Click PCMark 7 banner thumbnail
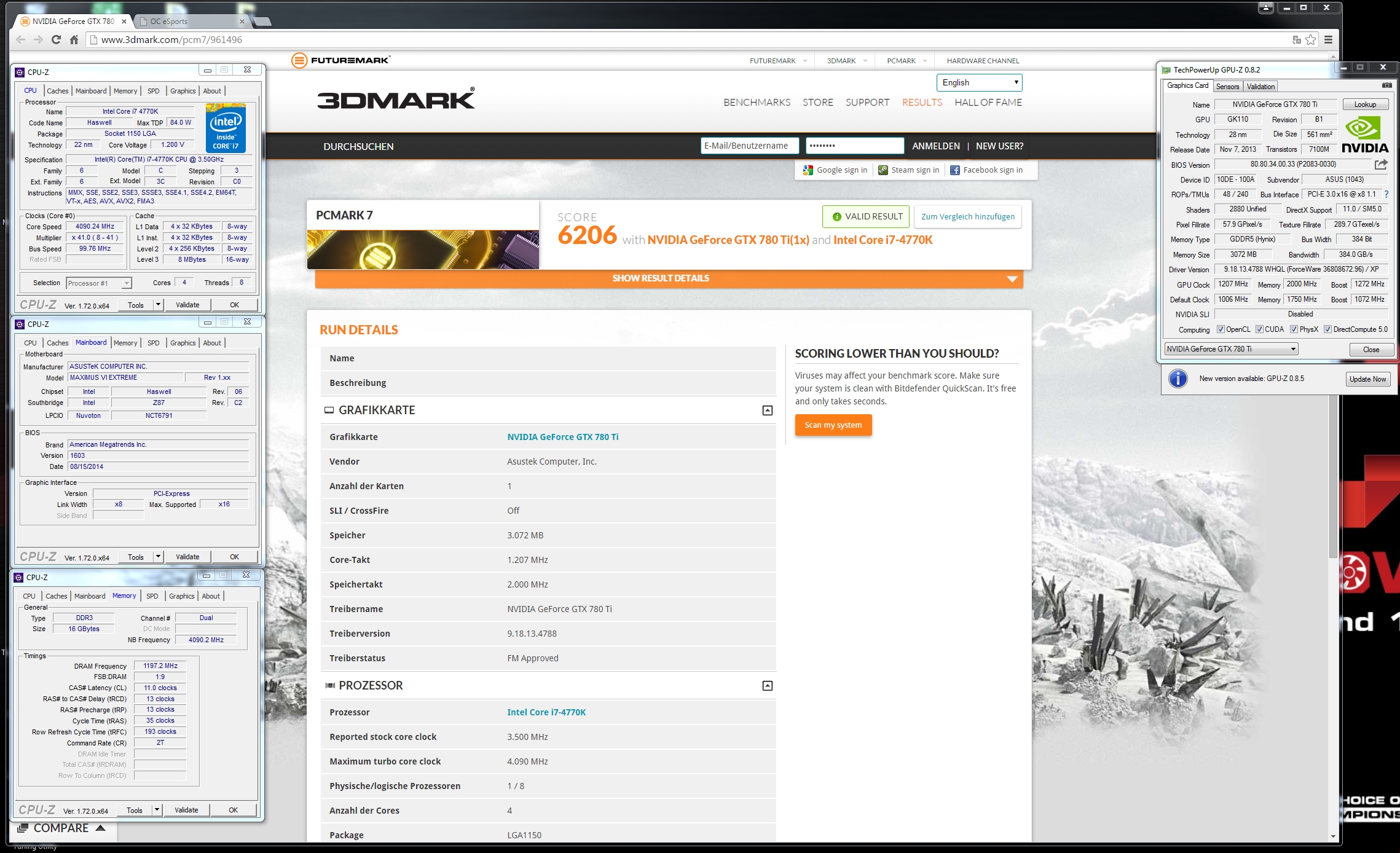Screen dimensions: 1400x853 (423, 250)
